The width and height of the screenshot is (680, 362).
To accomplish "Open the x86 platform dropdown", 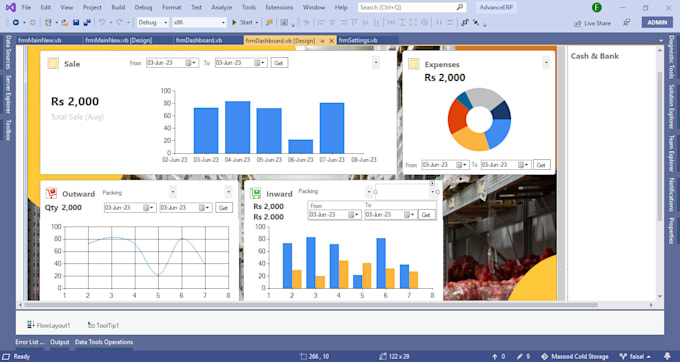I will 199,23.
